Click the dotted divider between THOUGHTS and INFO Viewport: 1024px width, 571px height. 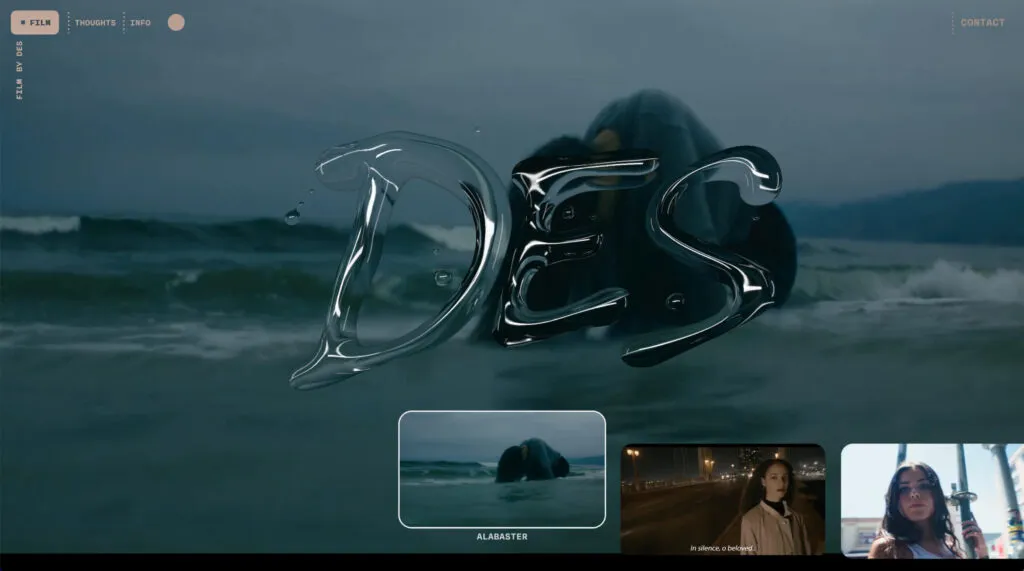[x=123, y=22]
